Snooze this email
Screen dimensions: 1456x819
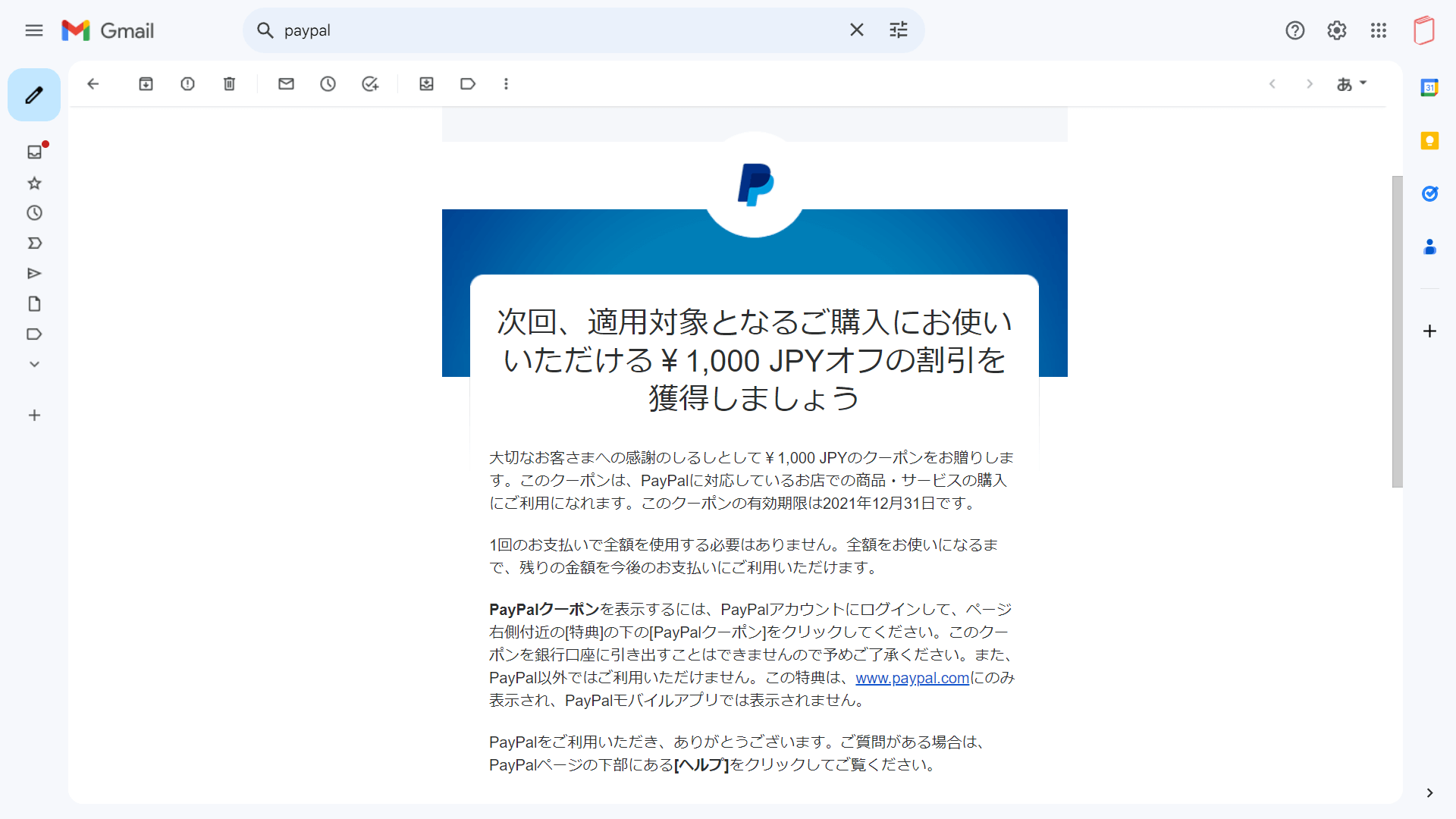pos(328,83)
